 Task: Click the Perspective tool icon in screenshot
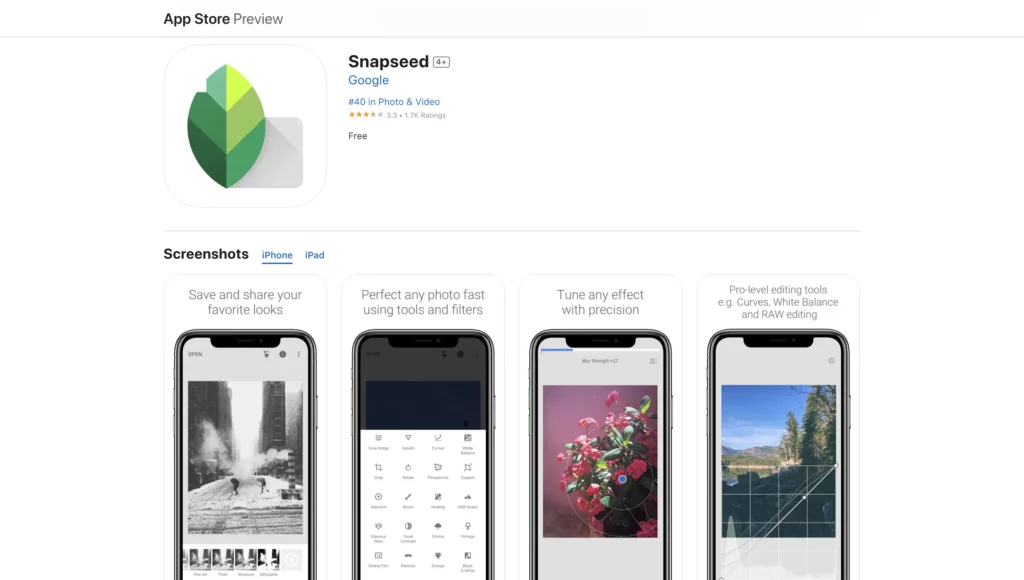pyautogui.click(x=438, y=468)
